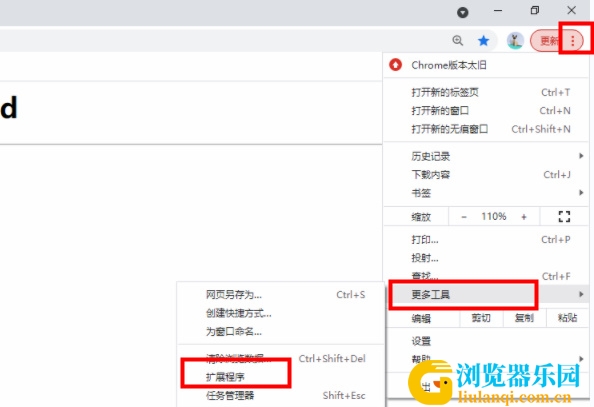
Task: Click the 复制 button in edit row
Action: pos(524,318)
